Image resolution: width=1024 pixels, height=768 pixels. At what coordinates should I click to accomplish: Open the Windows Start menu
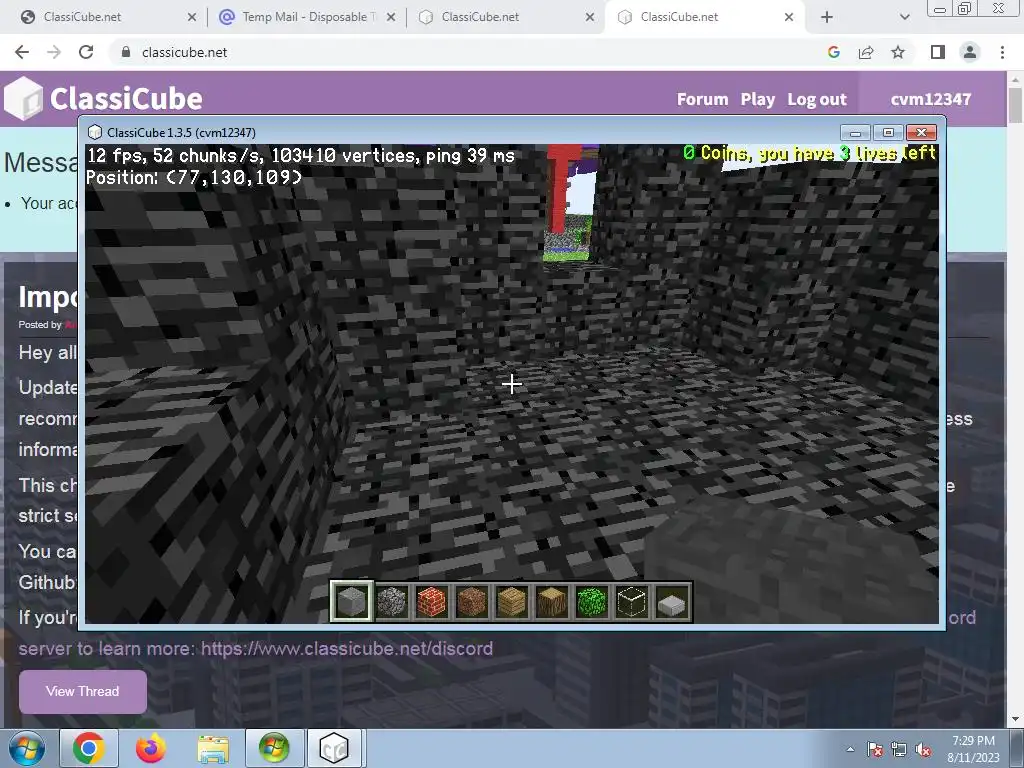click(27, 748)
